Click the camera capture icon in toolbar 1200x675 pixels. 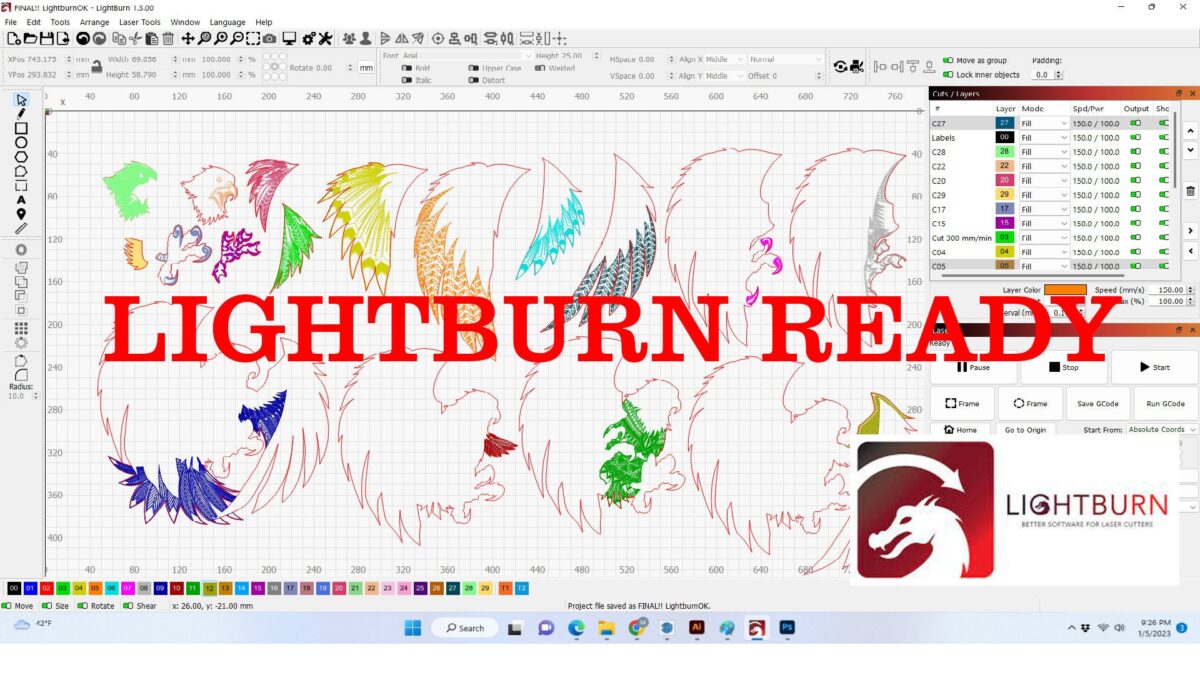(270, 39)
